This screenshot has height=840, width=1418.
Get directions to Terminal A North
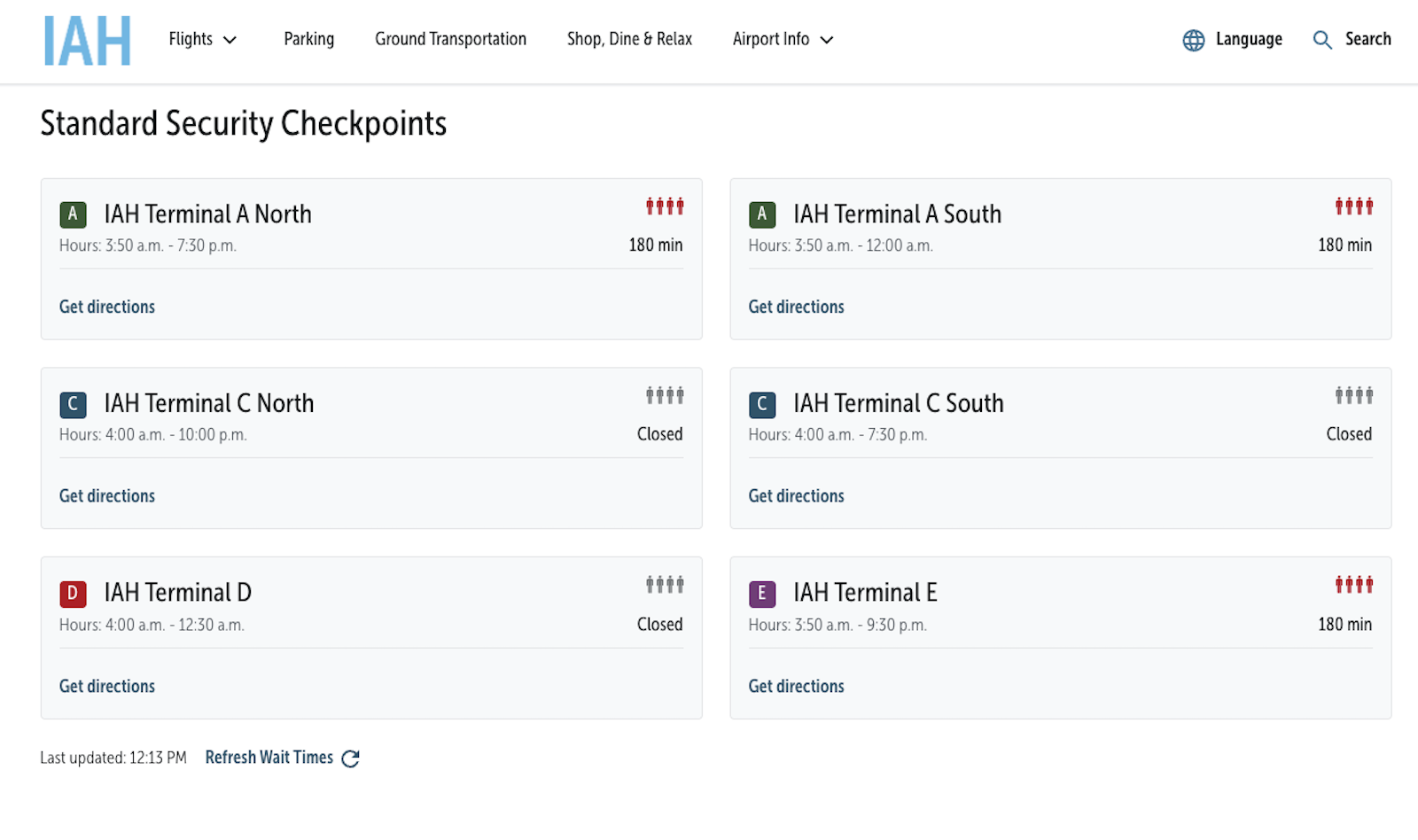pyautogui.click(x=107, y=307)
